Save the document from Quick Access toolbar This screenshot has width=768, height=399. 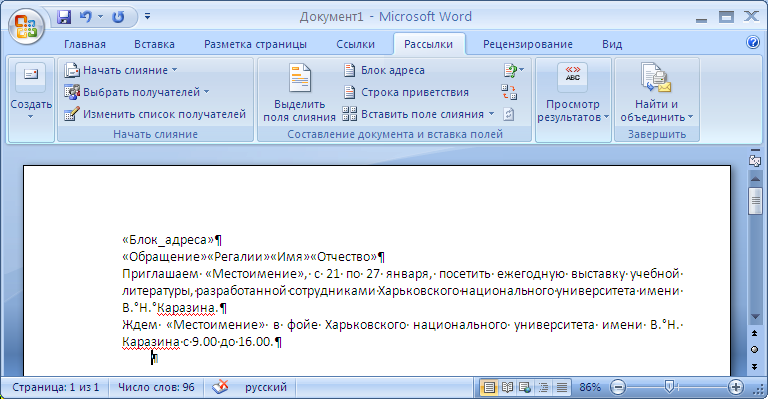(64, 17)
